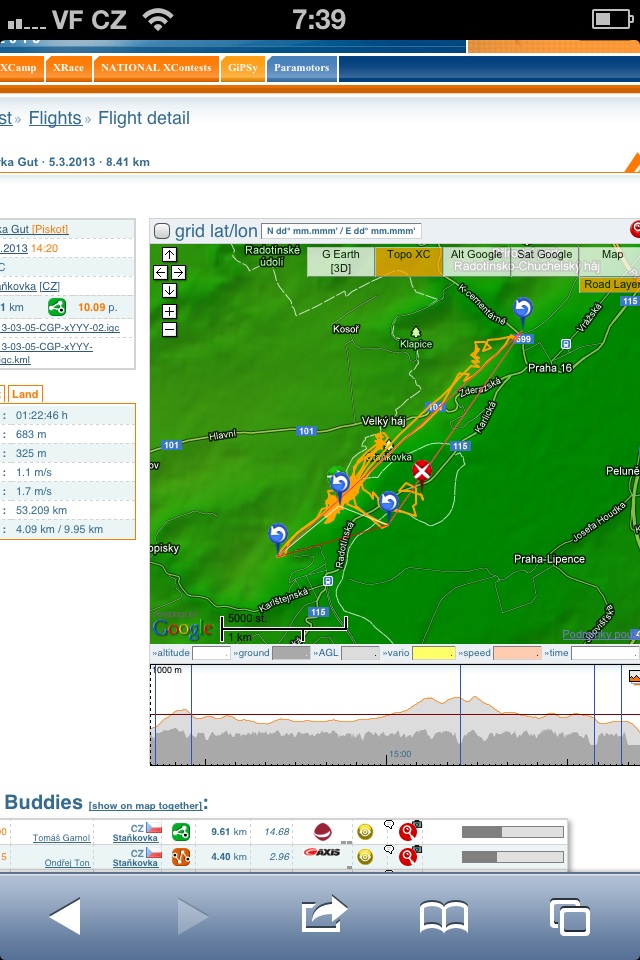Click orange route-type icon in Ondřej Ton row
640x960 pixels.
tap(181, 857)
